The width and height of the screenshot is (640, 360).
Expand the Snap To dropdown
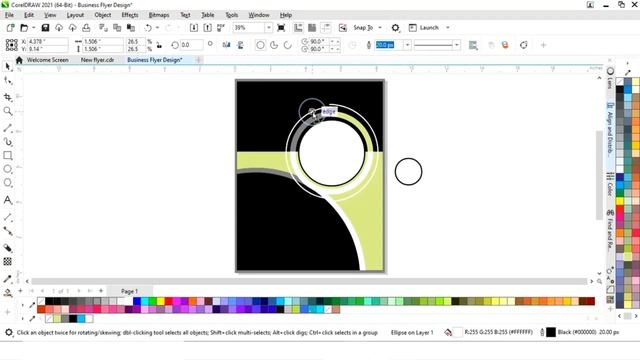380,28
